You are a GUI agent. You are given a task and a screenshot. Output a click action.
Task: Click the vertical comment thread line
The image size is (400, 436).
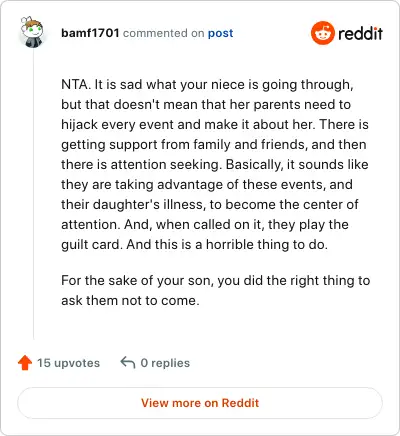pos(34,195)
